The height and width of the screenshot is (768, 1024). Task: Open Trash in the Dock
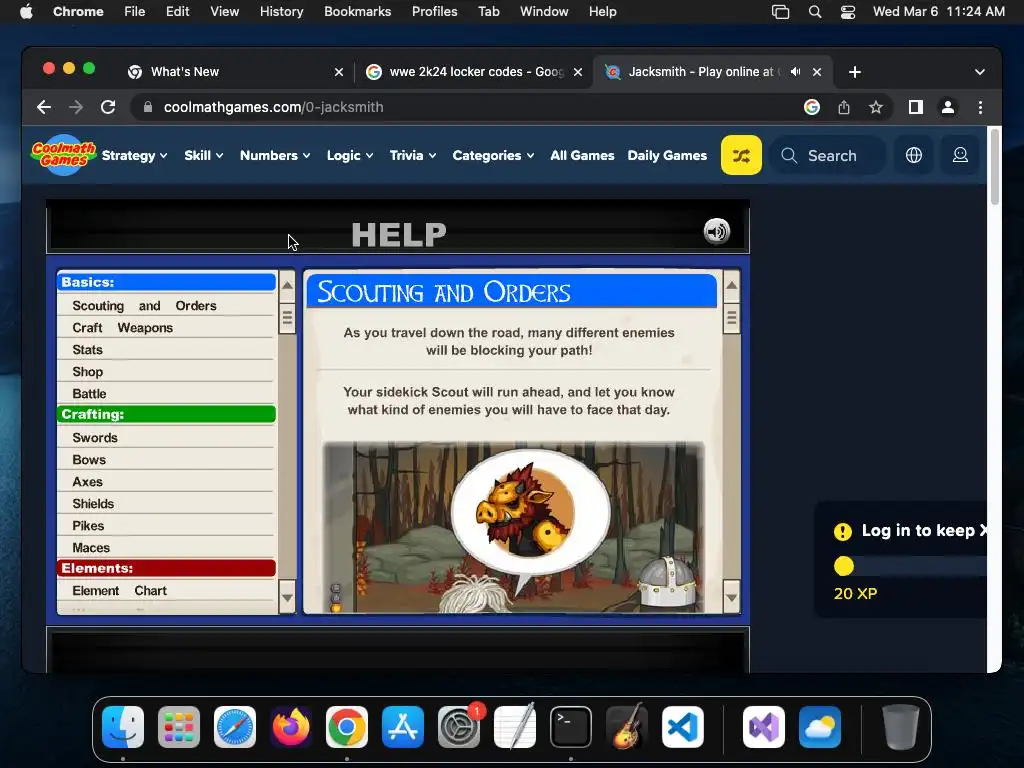pyautogui.click(x=901, y=727)
